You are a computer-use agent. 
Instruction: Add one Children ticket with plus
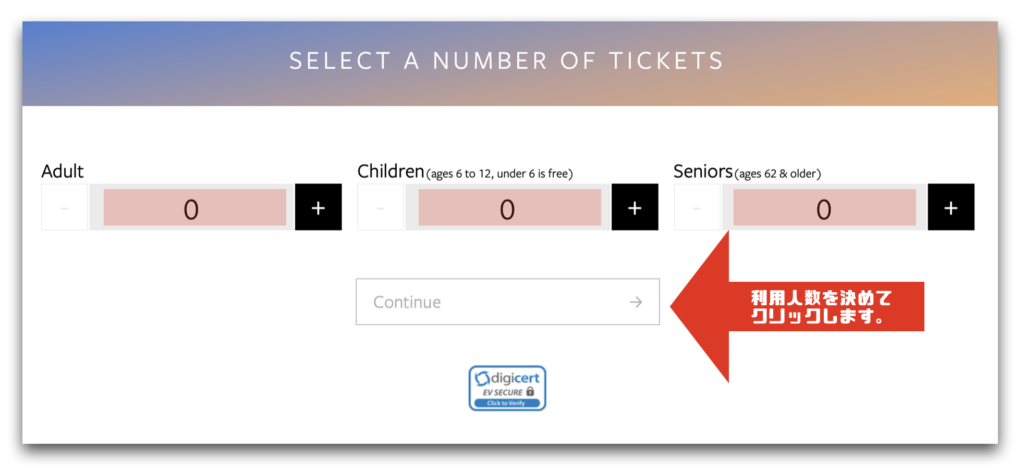[635, 207]
